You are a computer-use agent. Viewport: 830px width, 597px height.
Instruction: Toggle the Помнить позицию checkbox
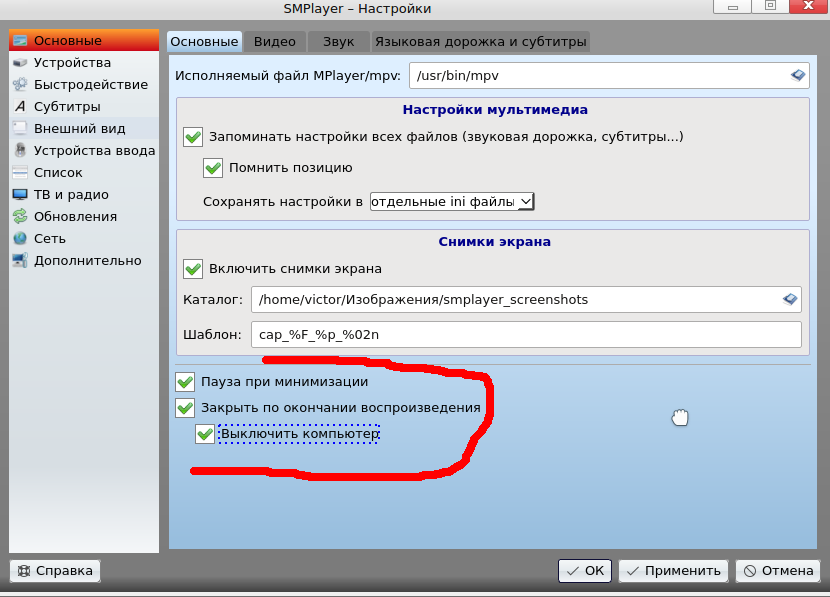click(213, 168)
